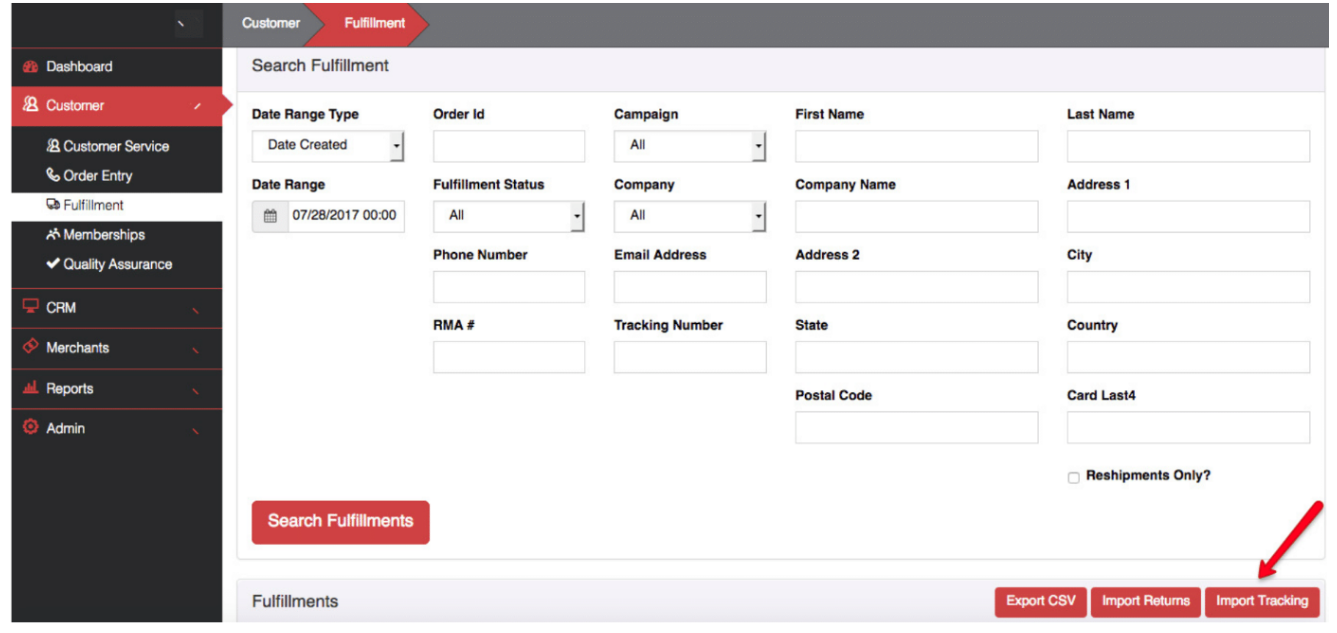Screen dimensions: 1337x633
Task: Expand the Campaign dropdown
Action: click(689, 146)
